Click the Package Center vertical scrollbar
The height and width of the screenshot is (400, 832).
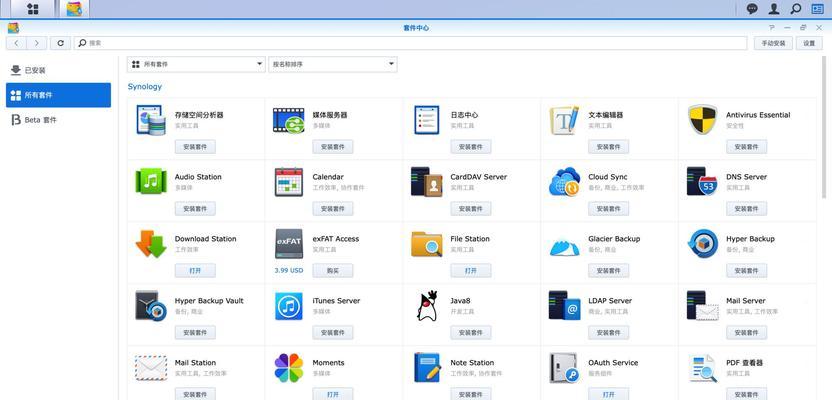pyautogui.click(x=823, y=126)
